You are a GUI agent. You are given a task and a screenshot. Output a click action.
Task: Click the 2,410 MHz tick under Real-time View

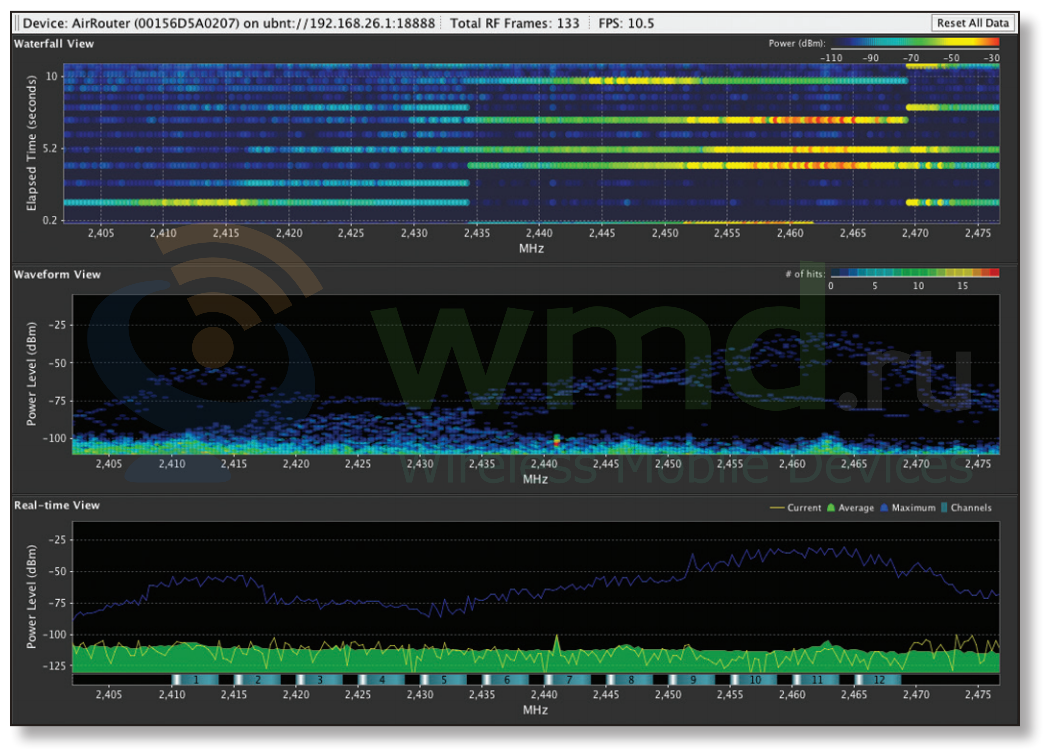pyautogui.click(x=171, y=694)
